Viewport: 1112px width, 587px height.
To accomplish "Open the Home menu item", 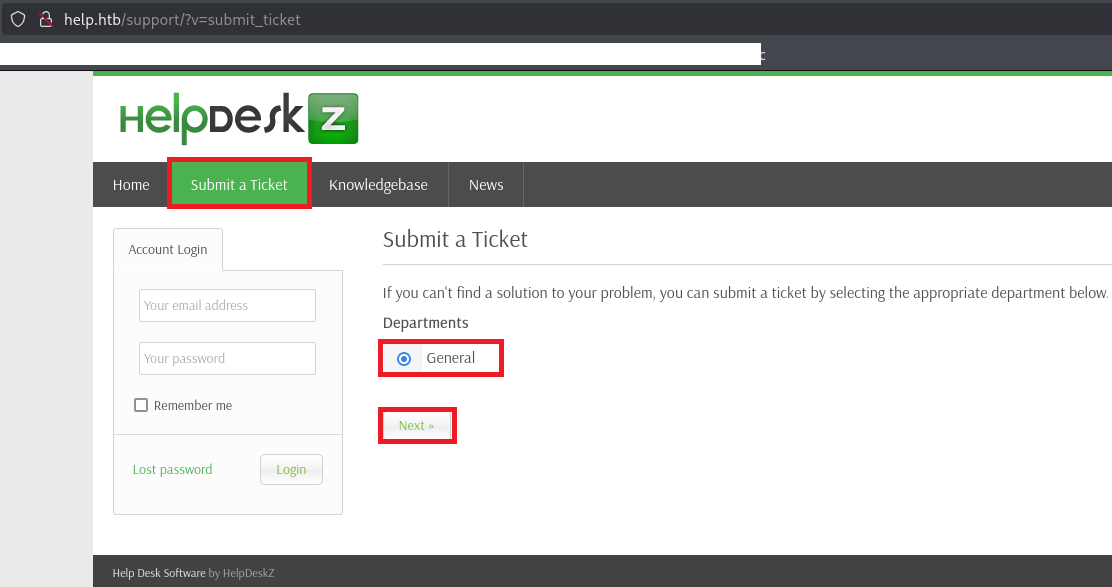I will click(x=131, y=185).
